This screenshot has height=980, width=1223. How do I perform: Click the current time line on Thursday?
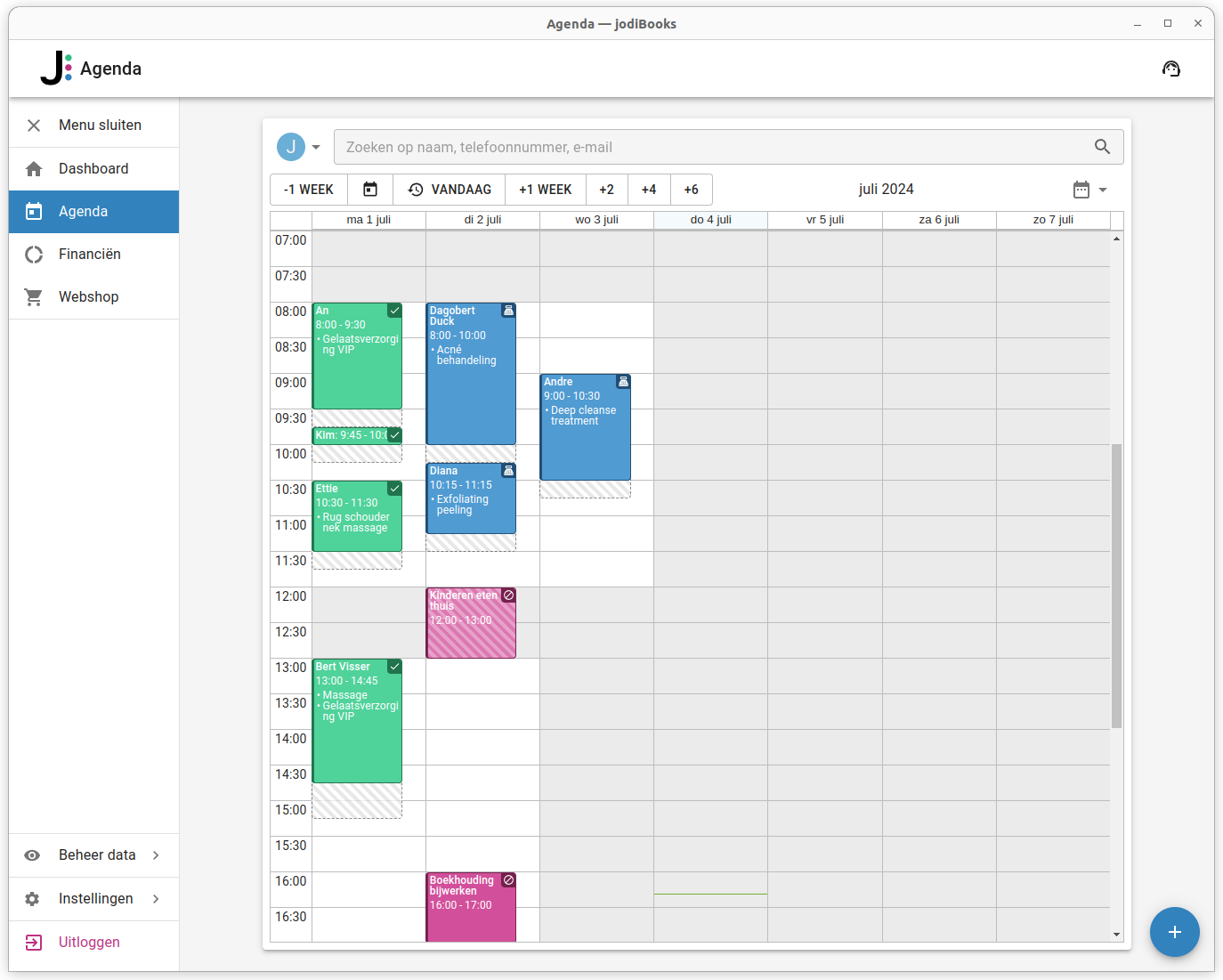point(710,894)
